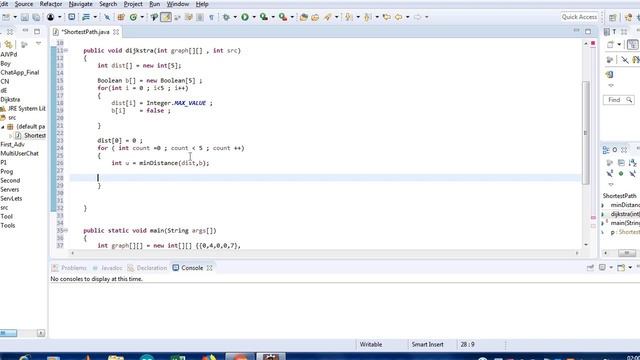Click the green Run button icon

tap(245, 17)
